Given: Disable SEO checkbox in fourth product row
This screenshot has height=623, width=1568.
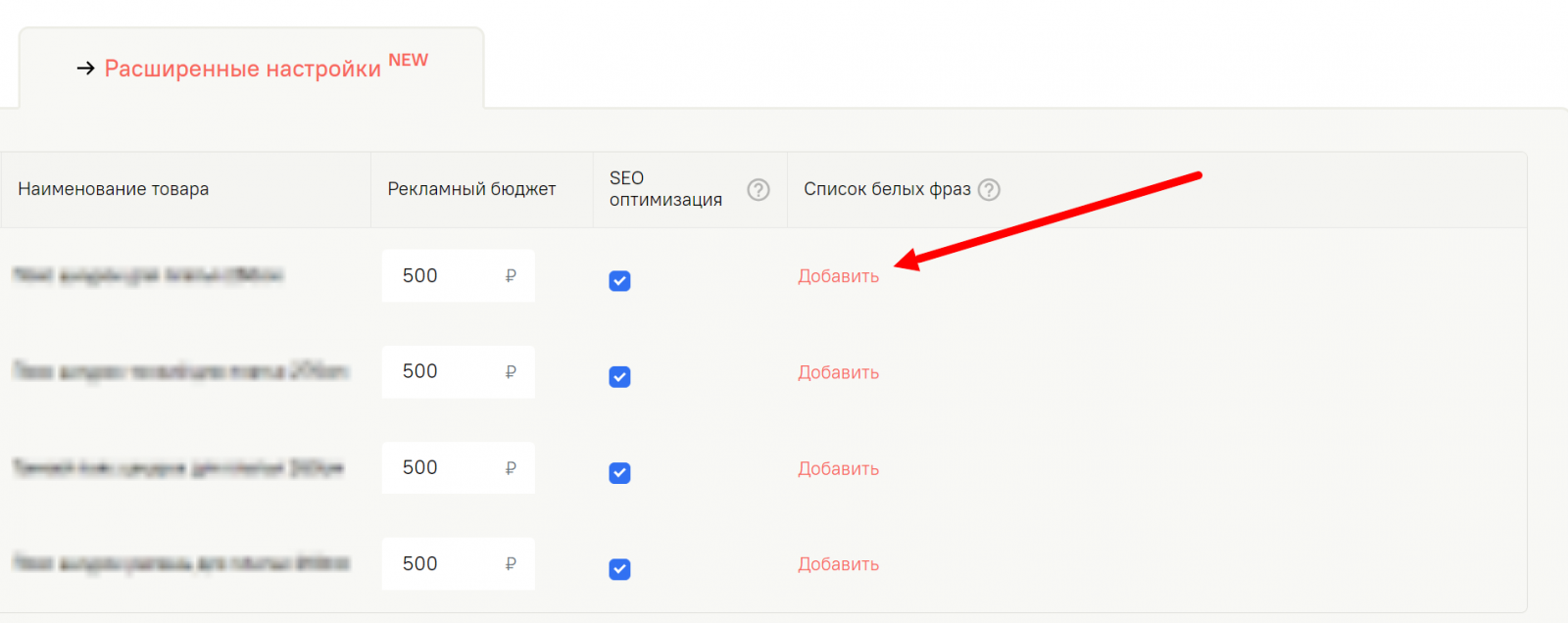Looking at the screenshot, I should pos(619,569).
